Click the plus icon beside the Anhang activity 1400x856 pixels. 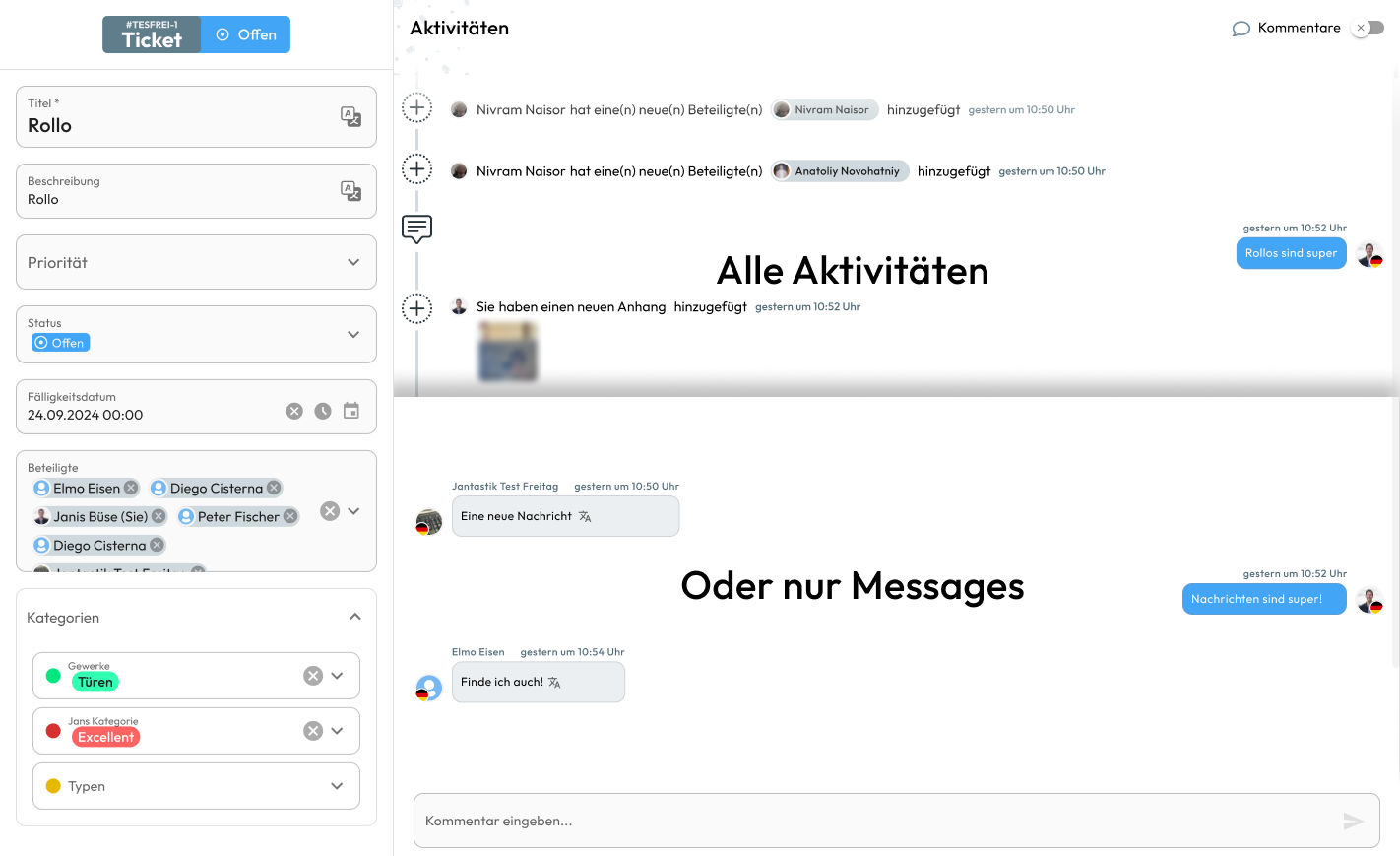point(416,307)
